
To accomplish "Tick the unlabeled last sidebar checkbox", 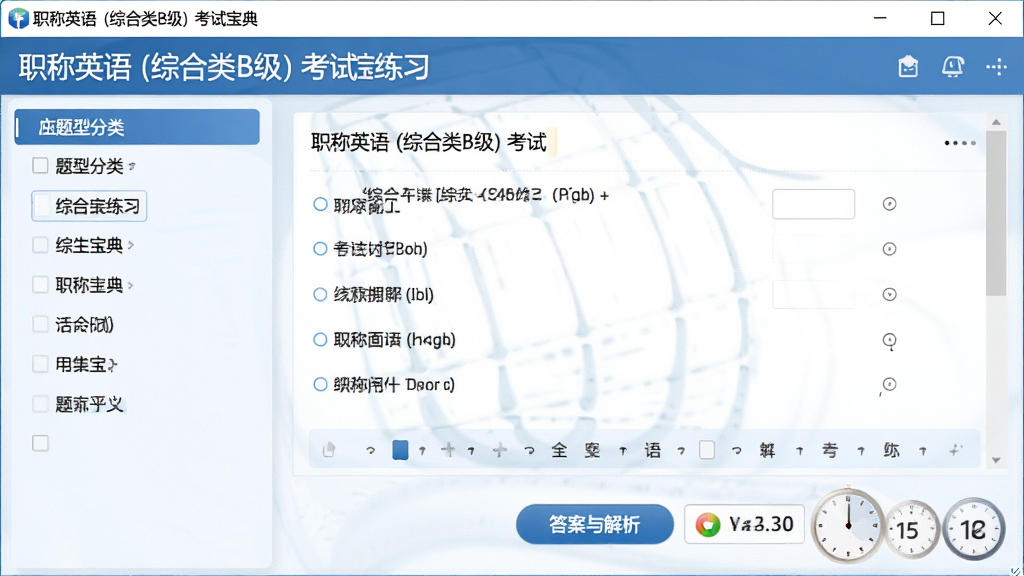I will click(x=40, y=443).
